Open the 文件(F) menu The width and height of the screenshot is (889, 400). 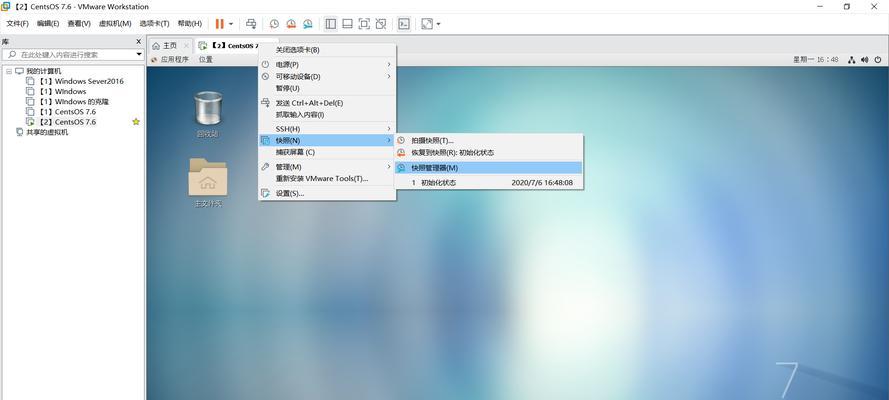[17, 24]
